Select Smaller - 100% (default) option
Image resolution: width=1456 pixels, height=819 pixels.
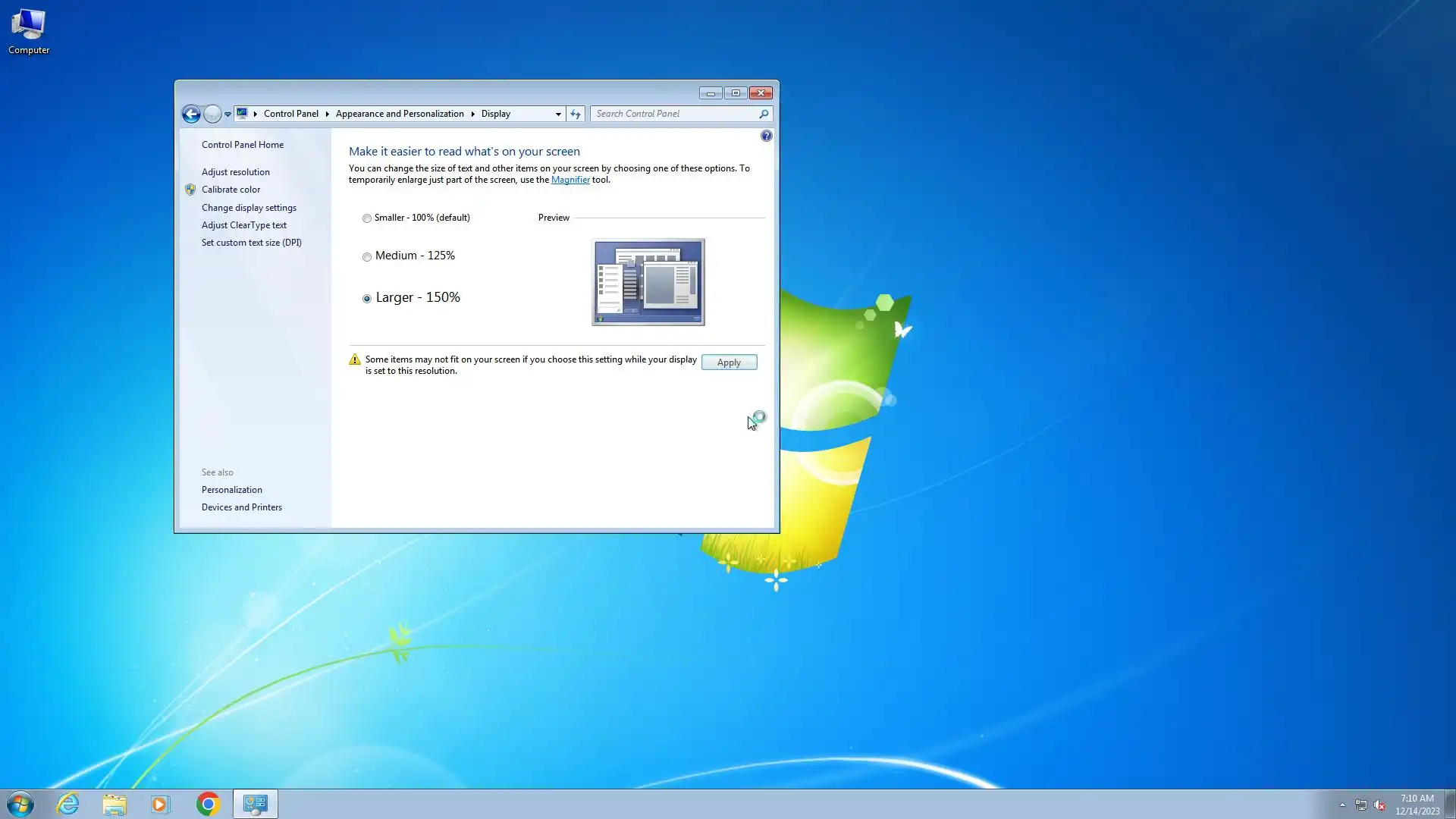367,218
